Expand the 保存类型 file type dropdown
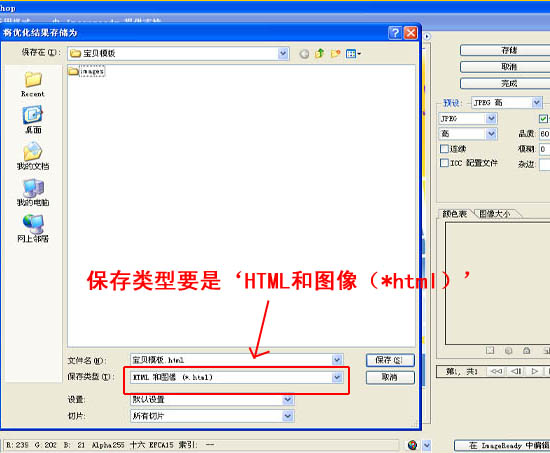This screenshot has width=550, height=453. [x=337, y=377]
